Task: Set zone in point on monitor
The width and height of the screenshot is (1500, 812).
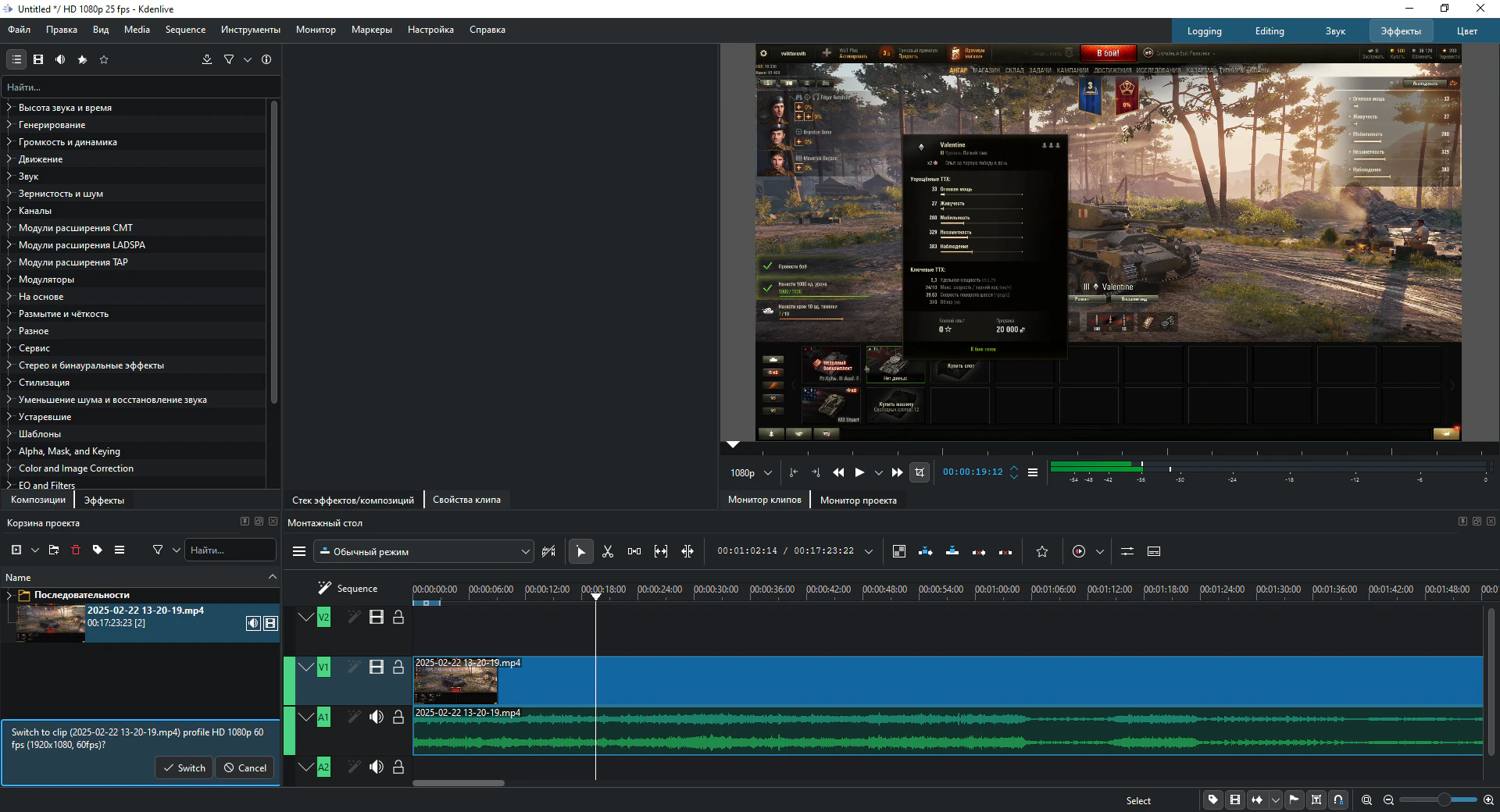Action: coord(794,472)
